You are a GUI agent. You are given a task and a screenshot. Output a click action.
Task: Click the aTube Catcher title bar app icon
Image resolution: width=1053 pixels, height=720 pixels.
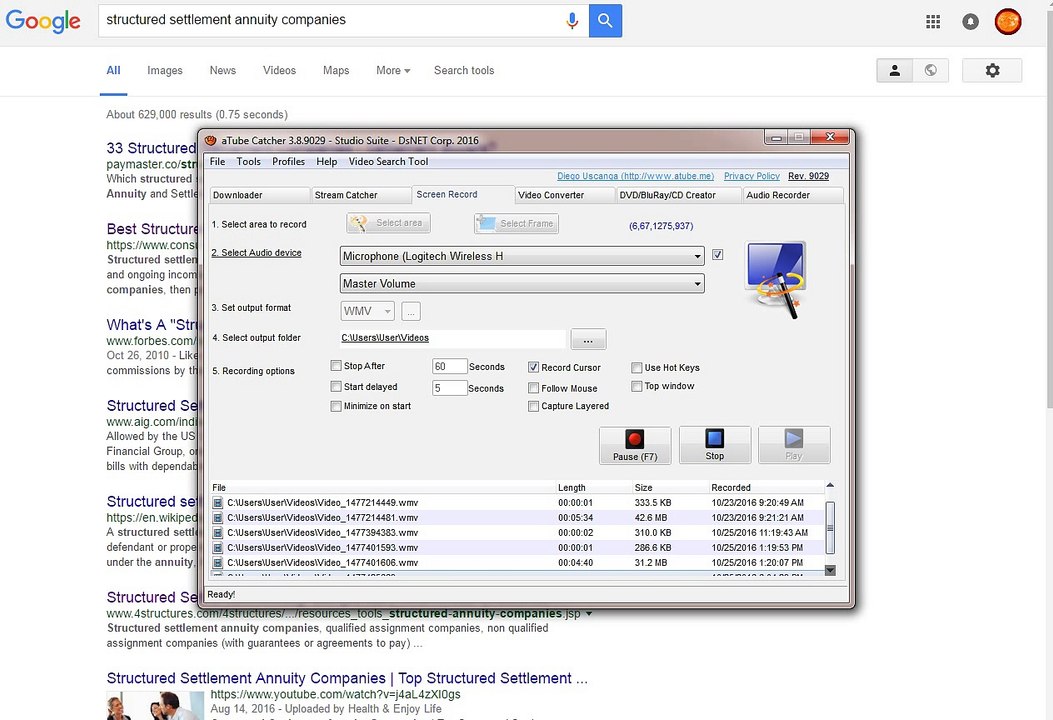[211, 140]
